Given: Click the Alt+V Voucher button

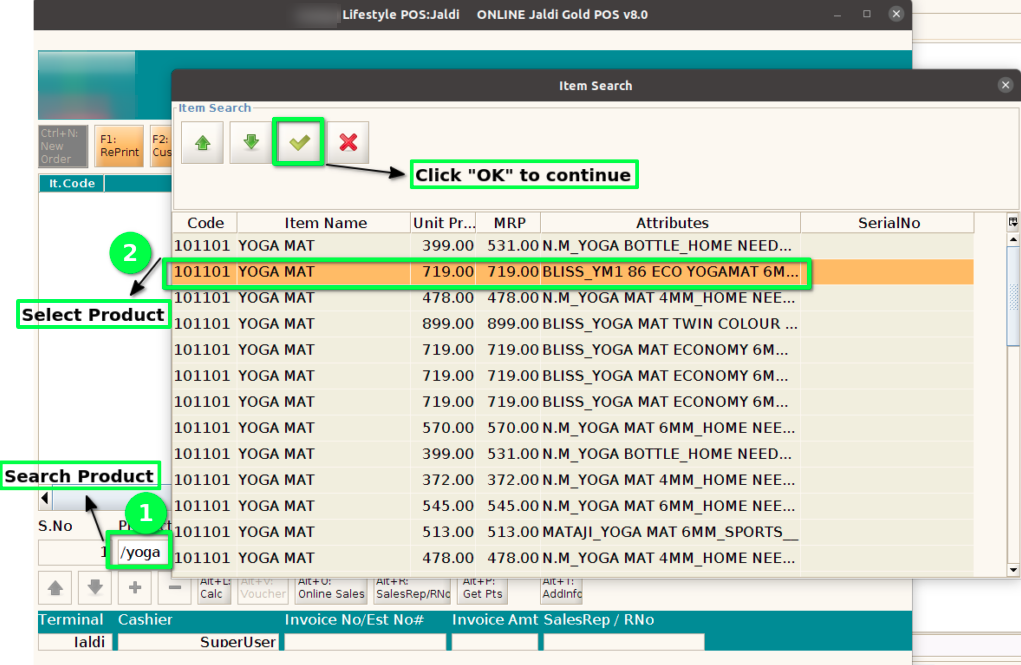Looking at the screenshot, I should tap(262, 589).
